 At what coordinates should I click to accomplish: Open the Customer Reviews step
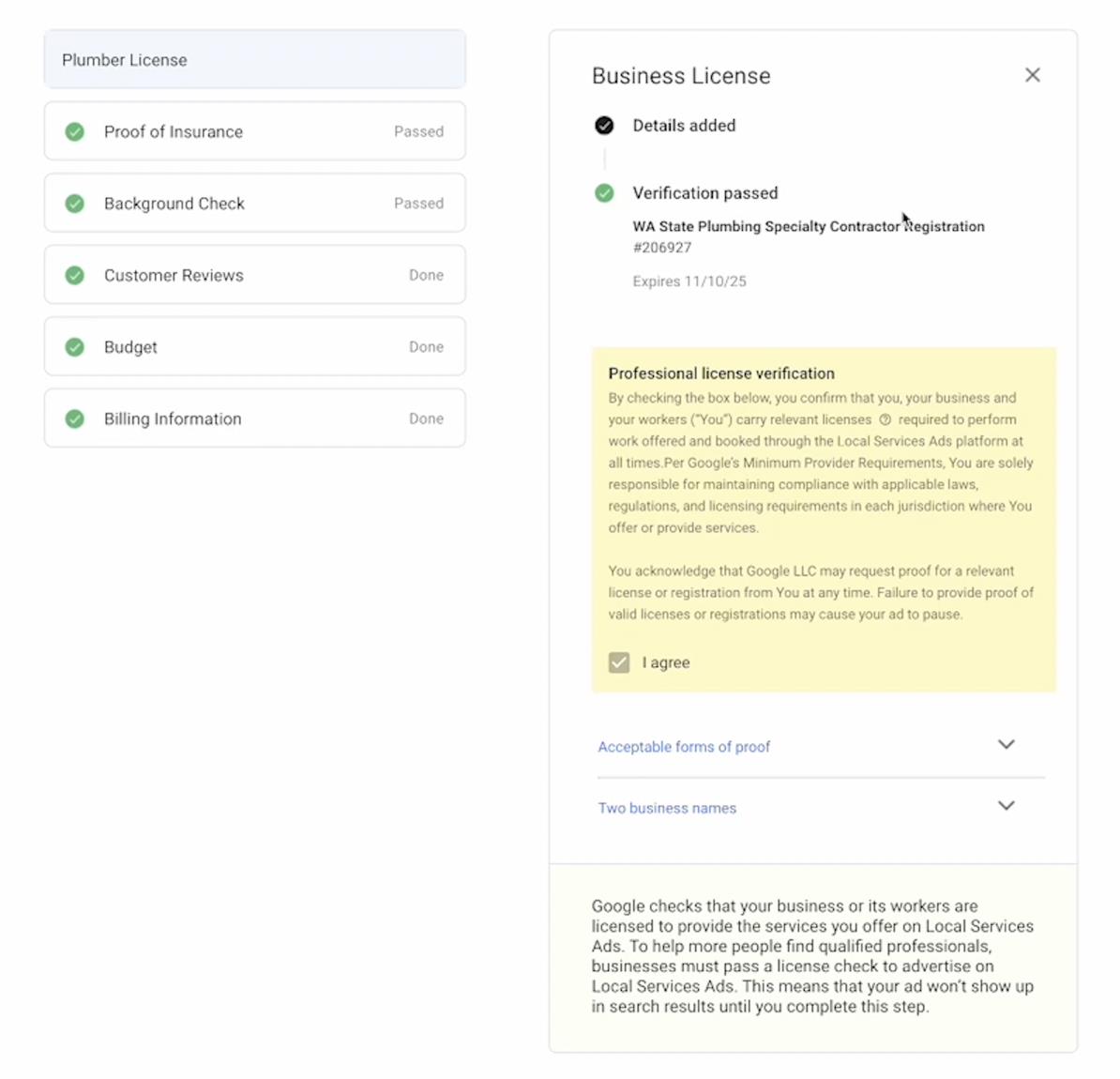click(255, 275)
